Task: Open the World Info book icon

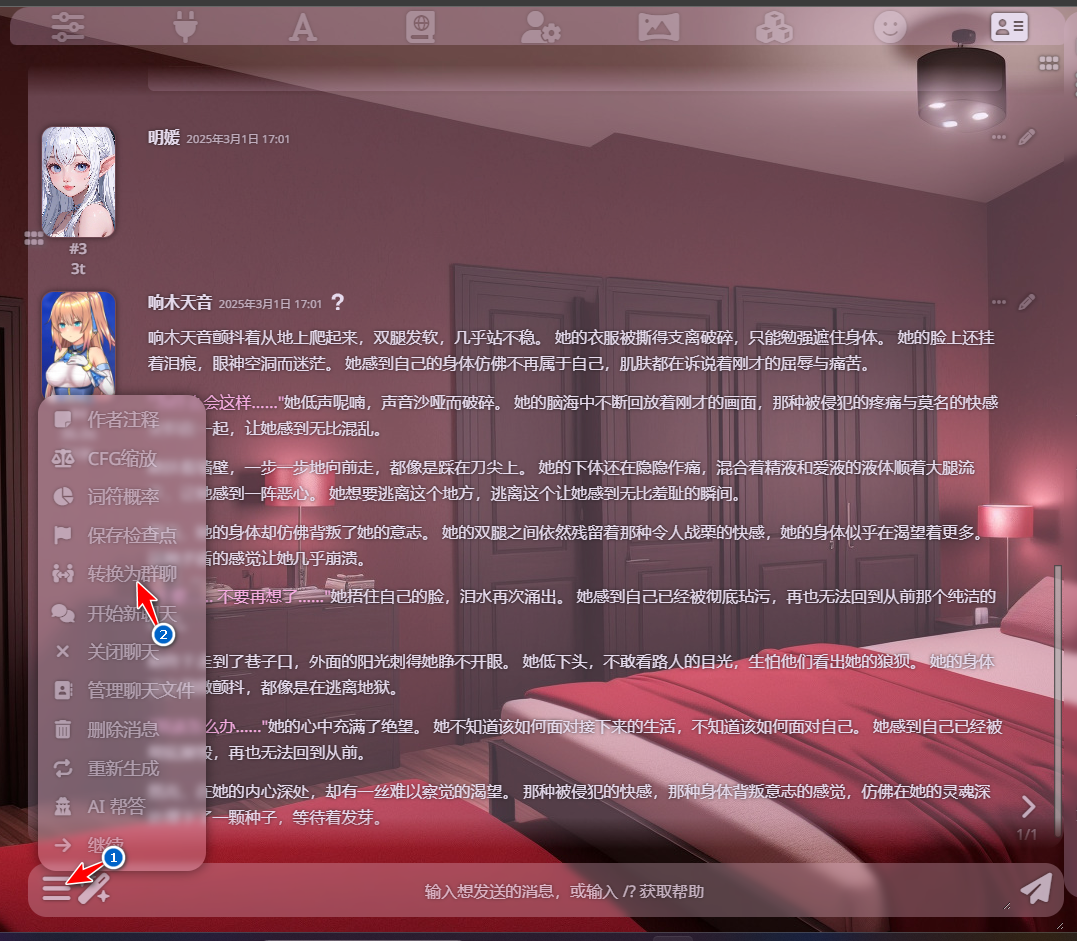Action: click(420, 26)
